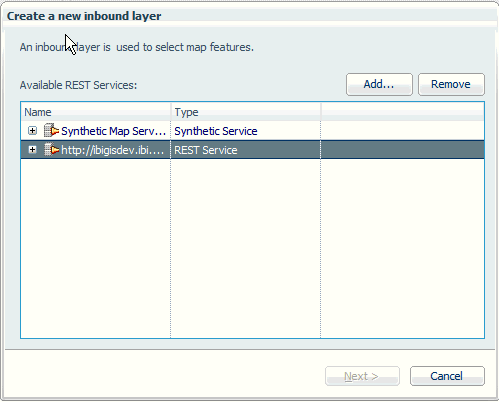This screenshot has width=499, height=402.
Task: Select the Synthetic Map Serv... entry
Action: click(x=113, y=131)
